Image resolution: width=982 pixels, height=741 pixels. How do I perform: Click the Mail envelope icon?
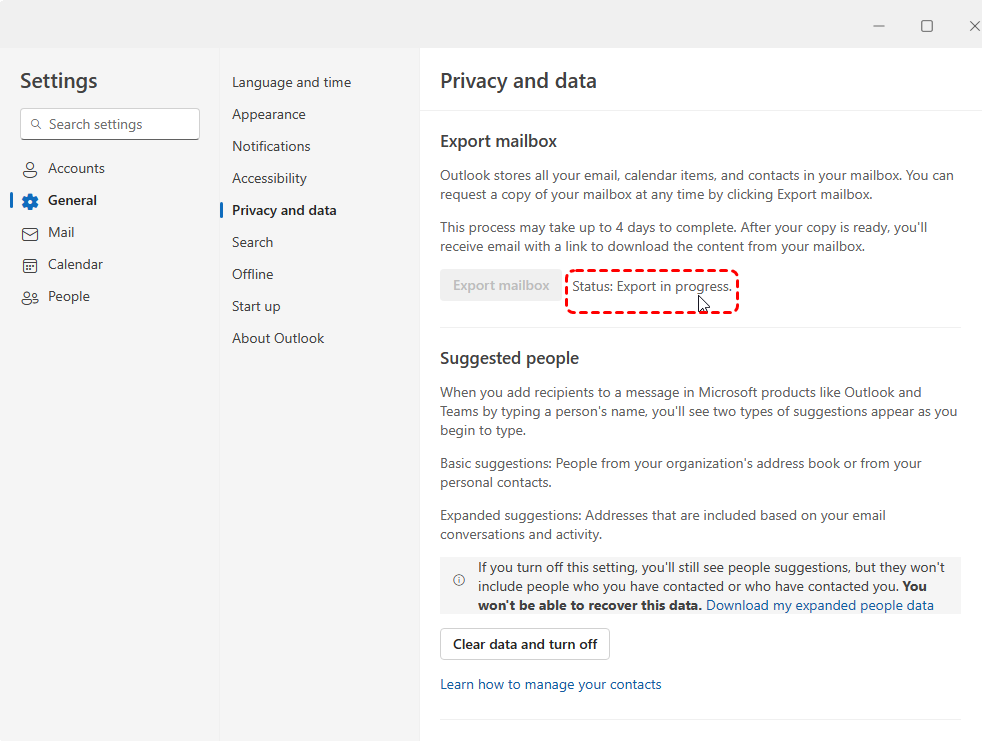point(30,233)
